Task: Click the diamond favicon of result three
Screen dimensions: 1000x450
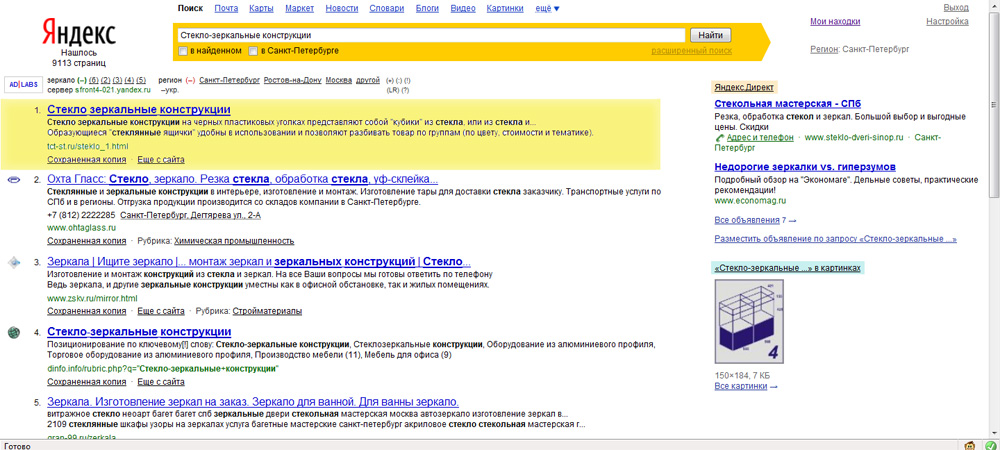Action: [13, 262]
